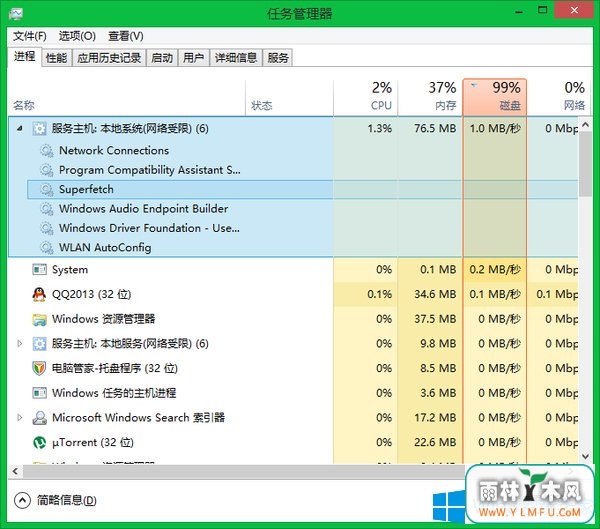Click the gear icon beside WLAN AutoConfig
The width and height of the screenshot is (600, 529).
(47, 248)
